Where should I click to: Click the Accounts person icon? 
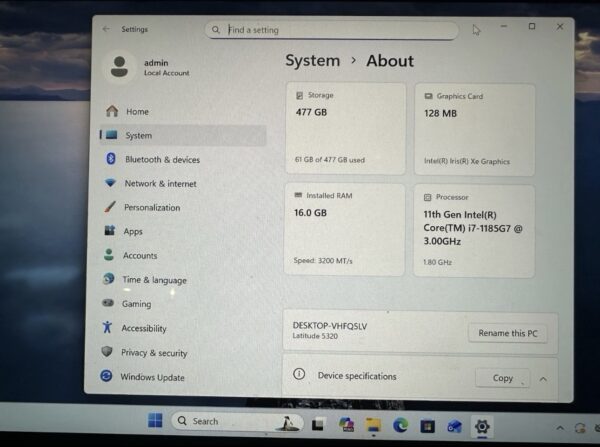click(x=109, y=254)
